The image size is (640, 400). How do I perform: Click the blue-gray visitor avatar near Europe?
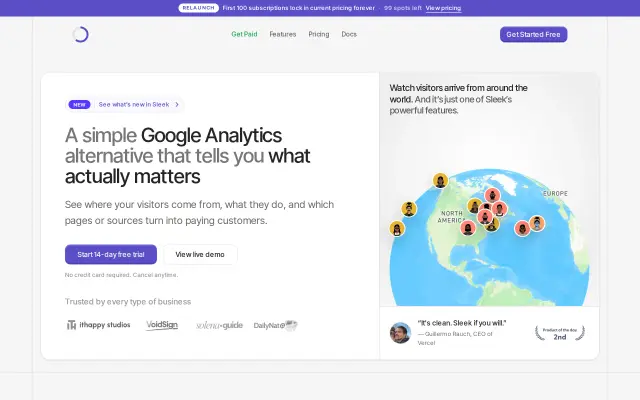[537, 223]
